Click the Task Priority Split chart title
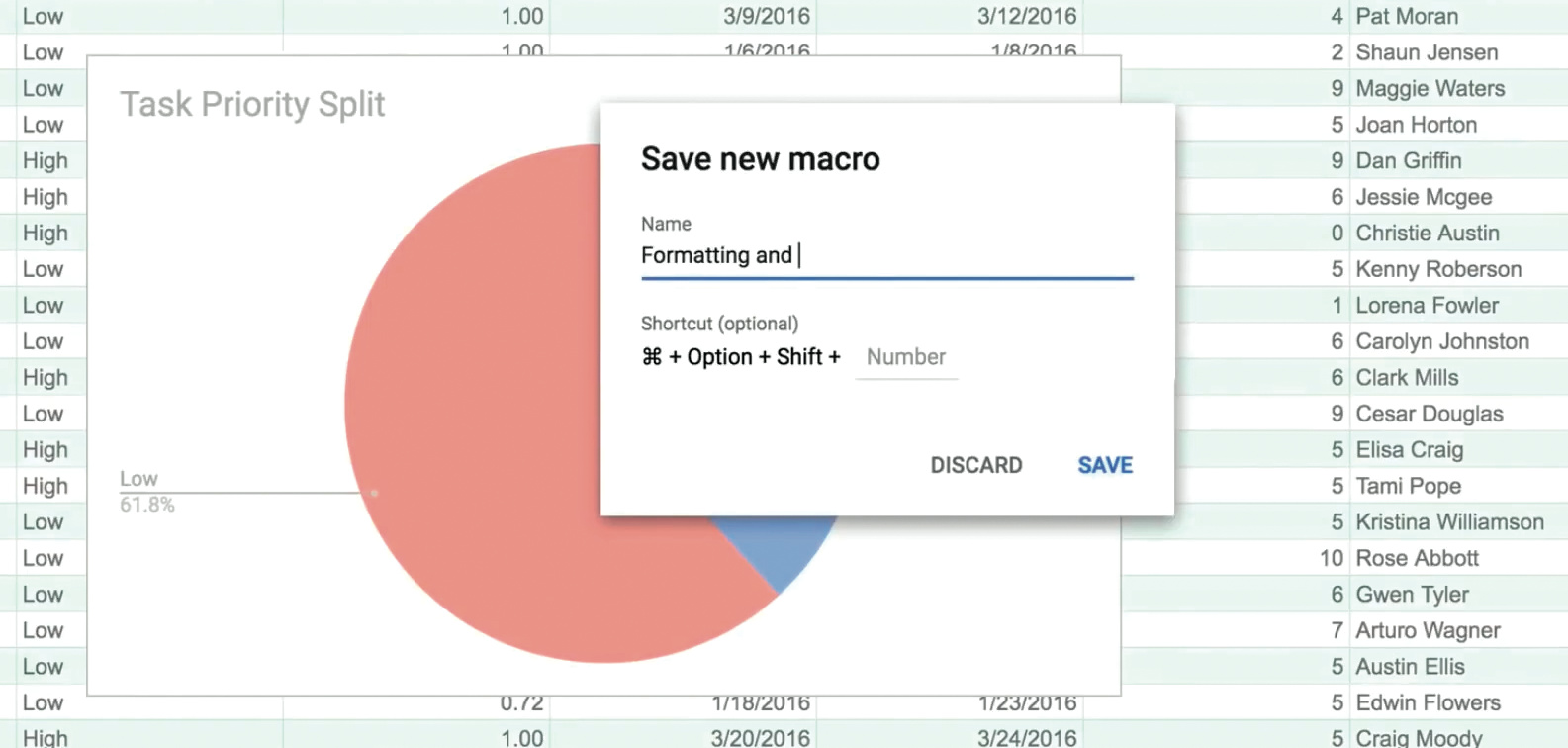The width and height of the screenshot is (1568, 748). pos(252,104)
